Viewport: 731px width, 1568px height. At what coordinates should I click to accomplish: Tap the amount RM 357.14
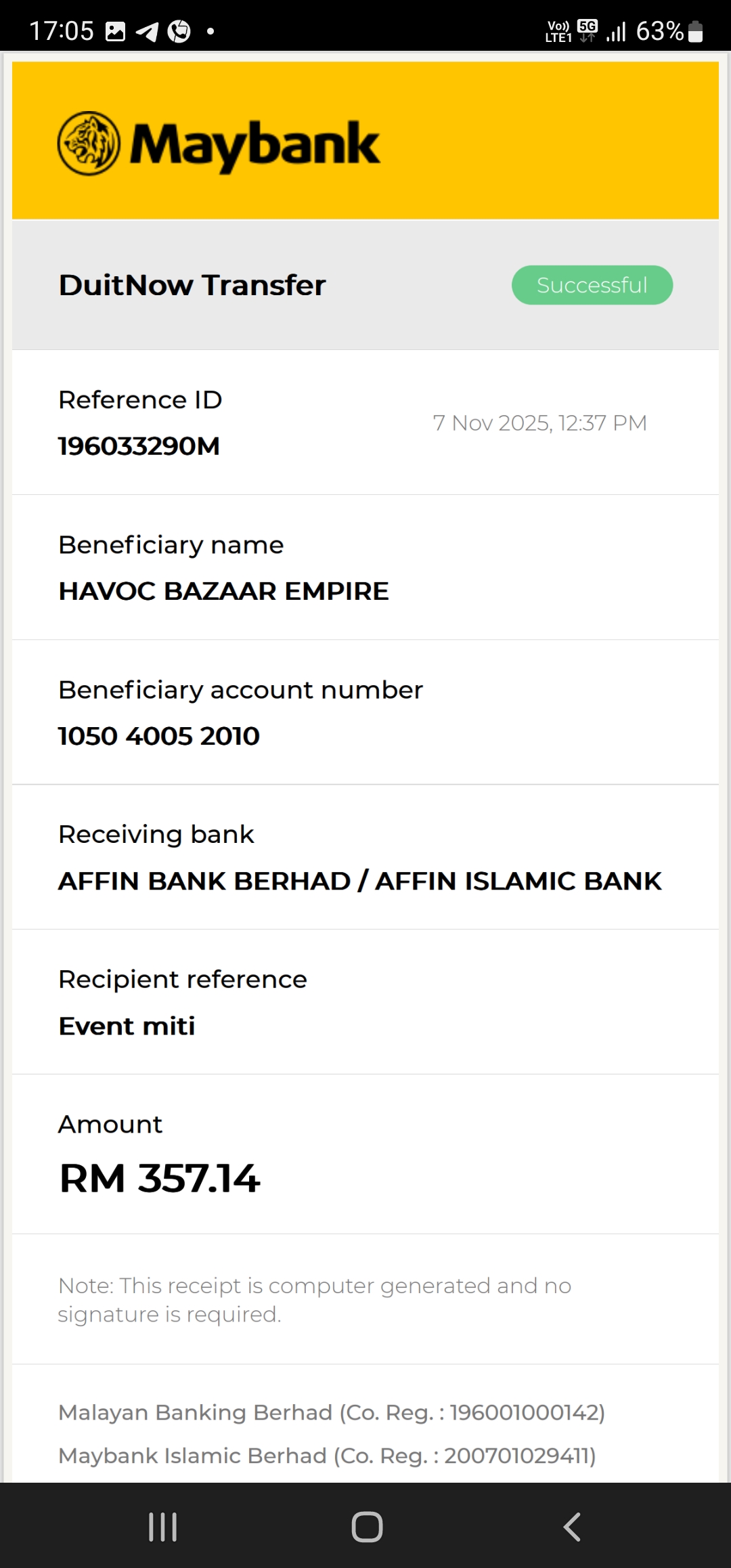coord(160,1178)
